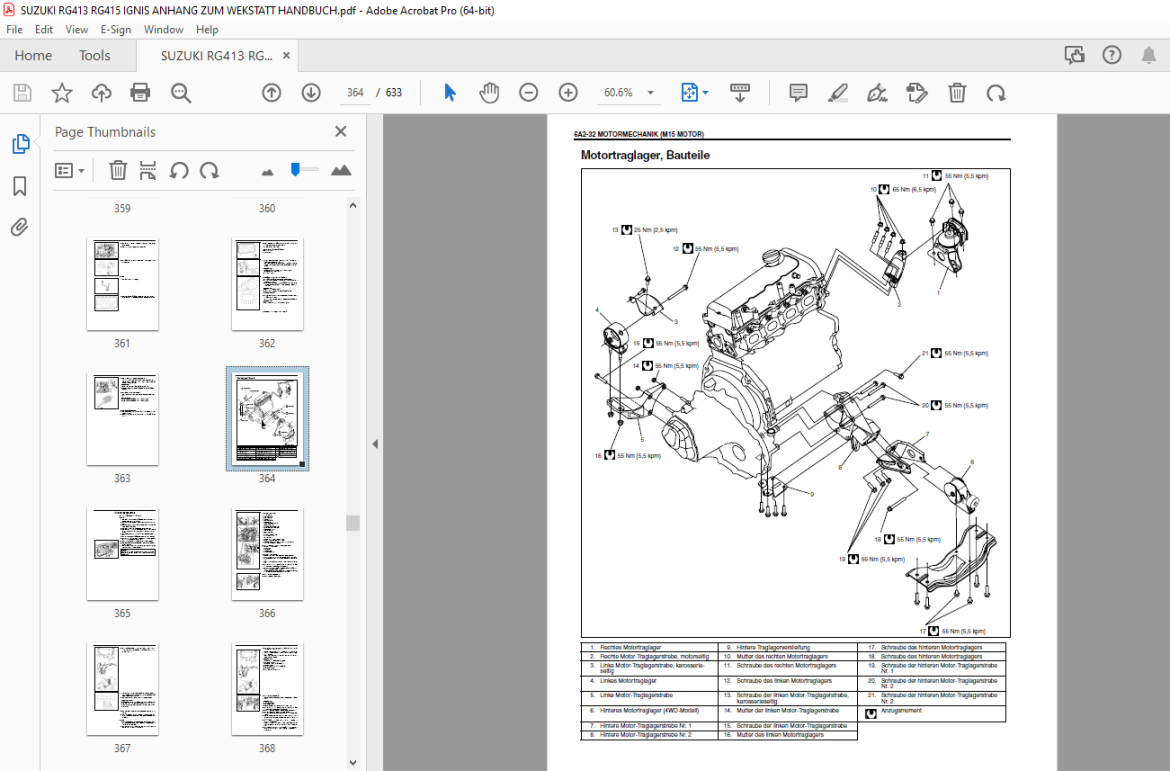1170x771 pixels.
Task: Click the Save file icon
Action: click(x=22, y=93)
